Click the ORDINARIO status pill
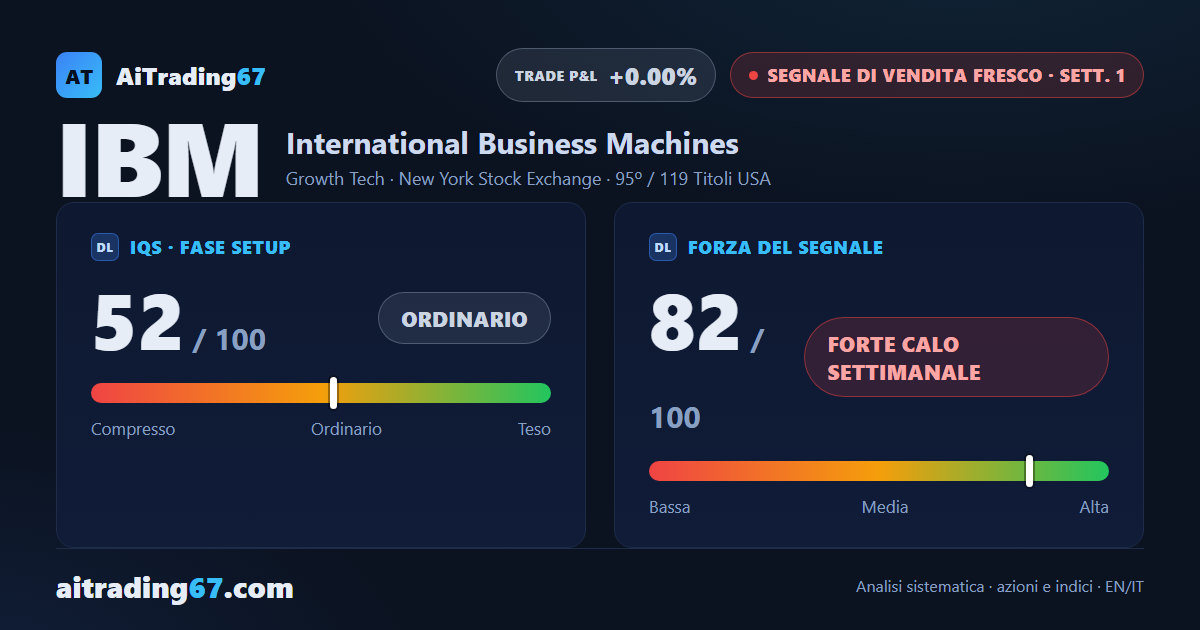The width and height of the screenshot is (1200, 630). click(464, 319)
